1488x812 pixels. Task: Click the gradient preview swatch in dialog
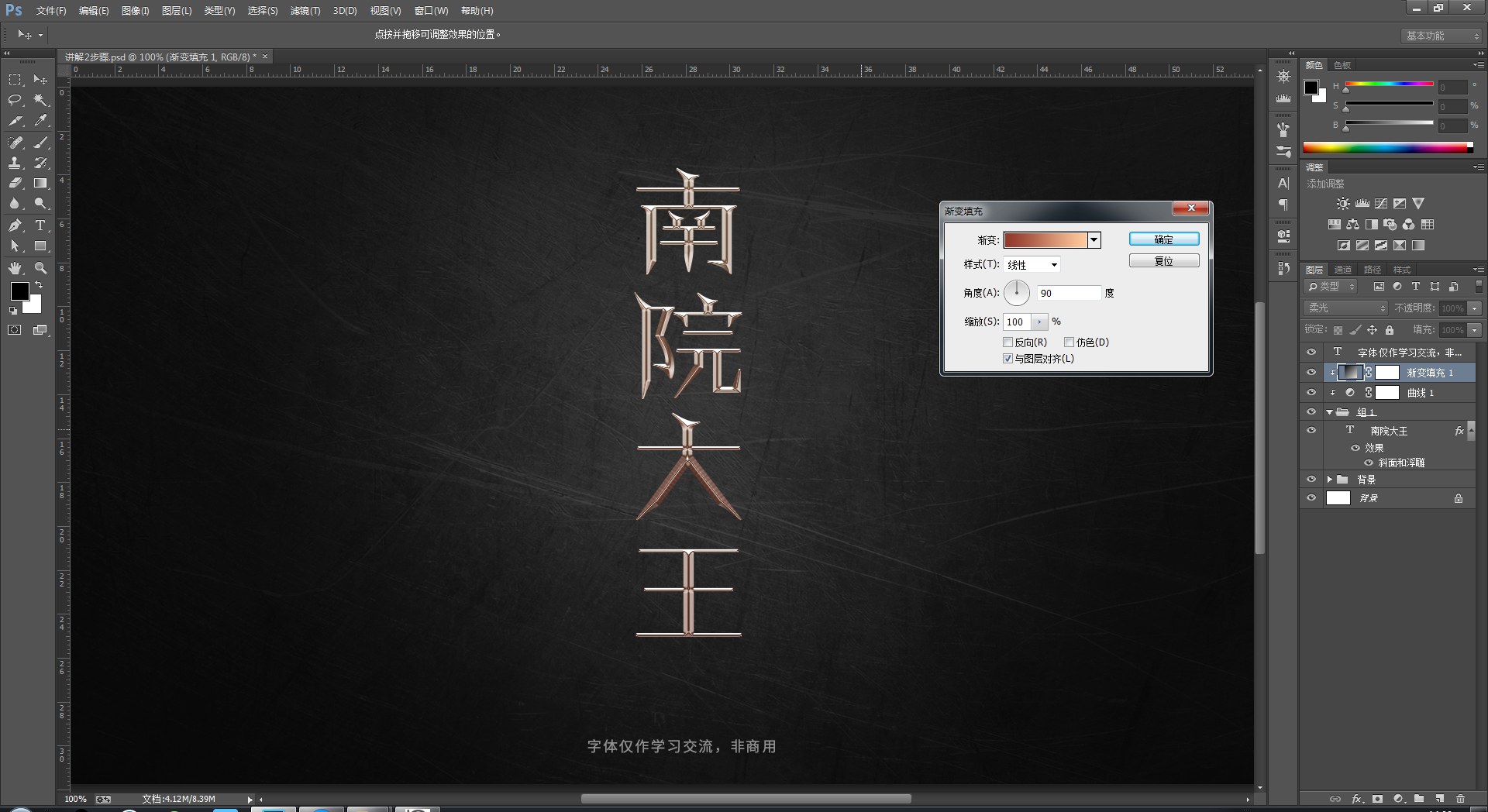tap(1045, 240)
